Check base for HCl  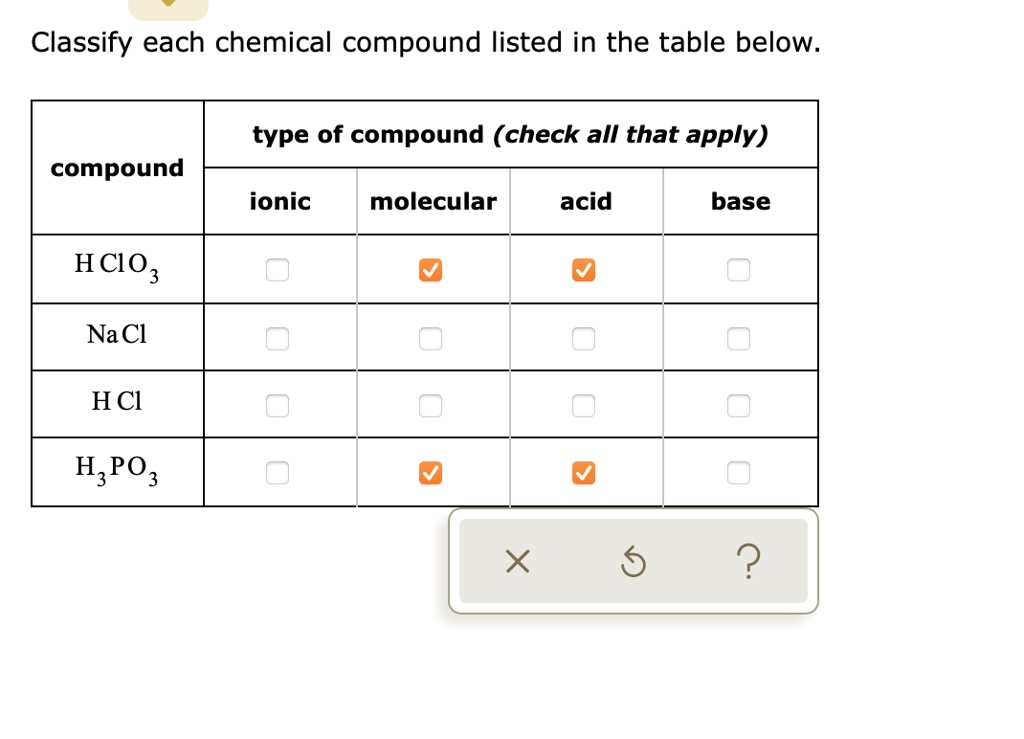pyautogui.click(x=738, y=406)
